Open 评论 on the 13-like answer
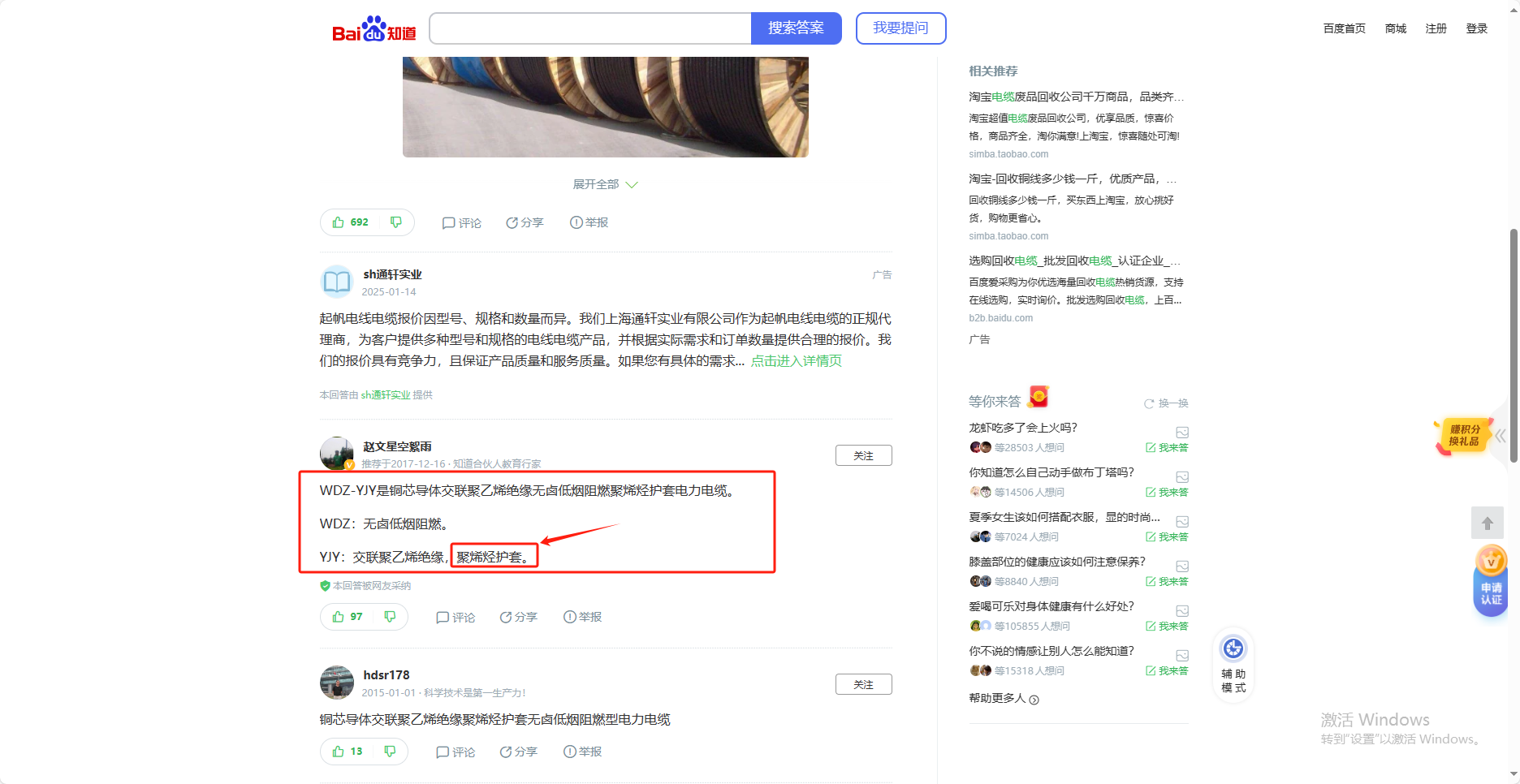Image resolution: width=1520 pixels, height=784 pixels. (x=456, y=752)
